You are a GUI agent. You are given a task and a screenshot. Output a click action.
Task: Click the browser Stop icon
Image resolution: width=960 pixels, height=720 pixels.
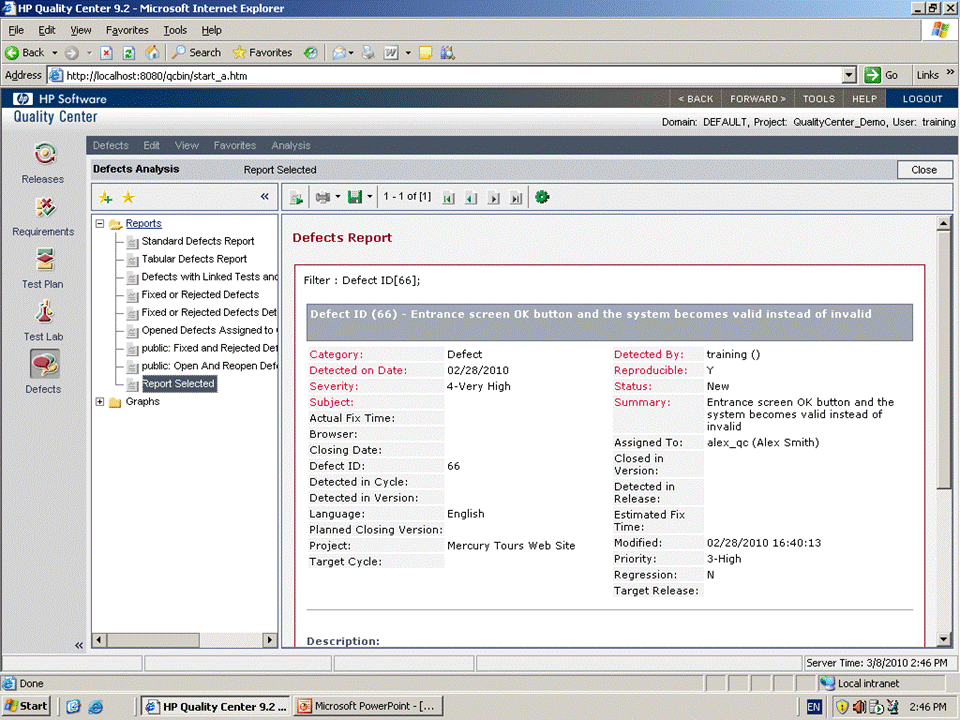pos(107,53)
